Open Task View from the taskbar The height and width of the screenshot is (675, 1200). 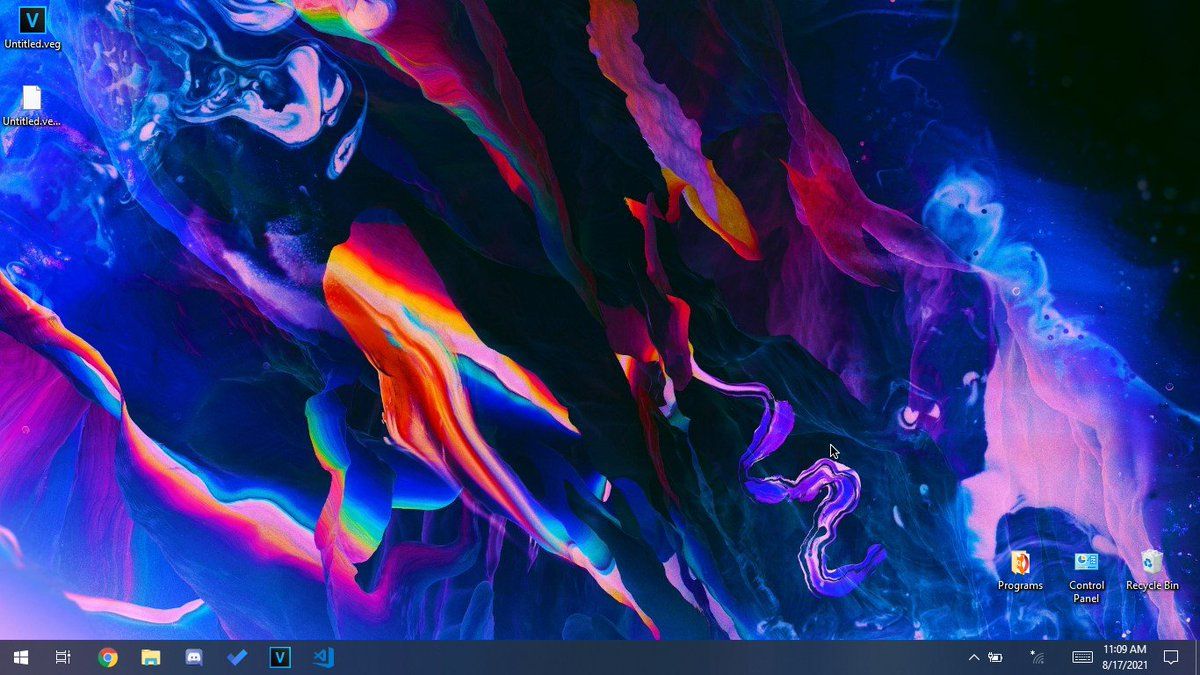coord(63,657)
